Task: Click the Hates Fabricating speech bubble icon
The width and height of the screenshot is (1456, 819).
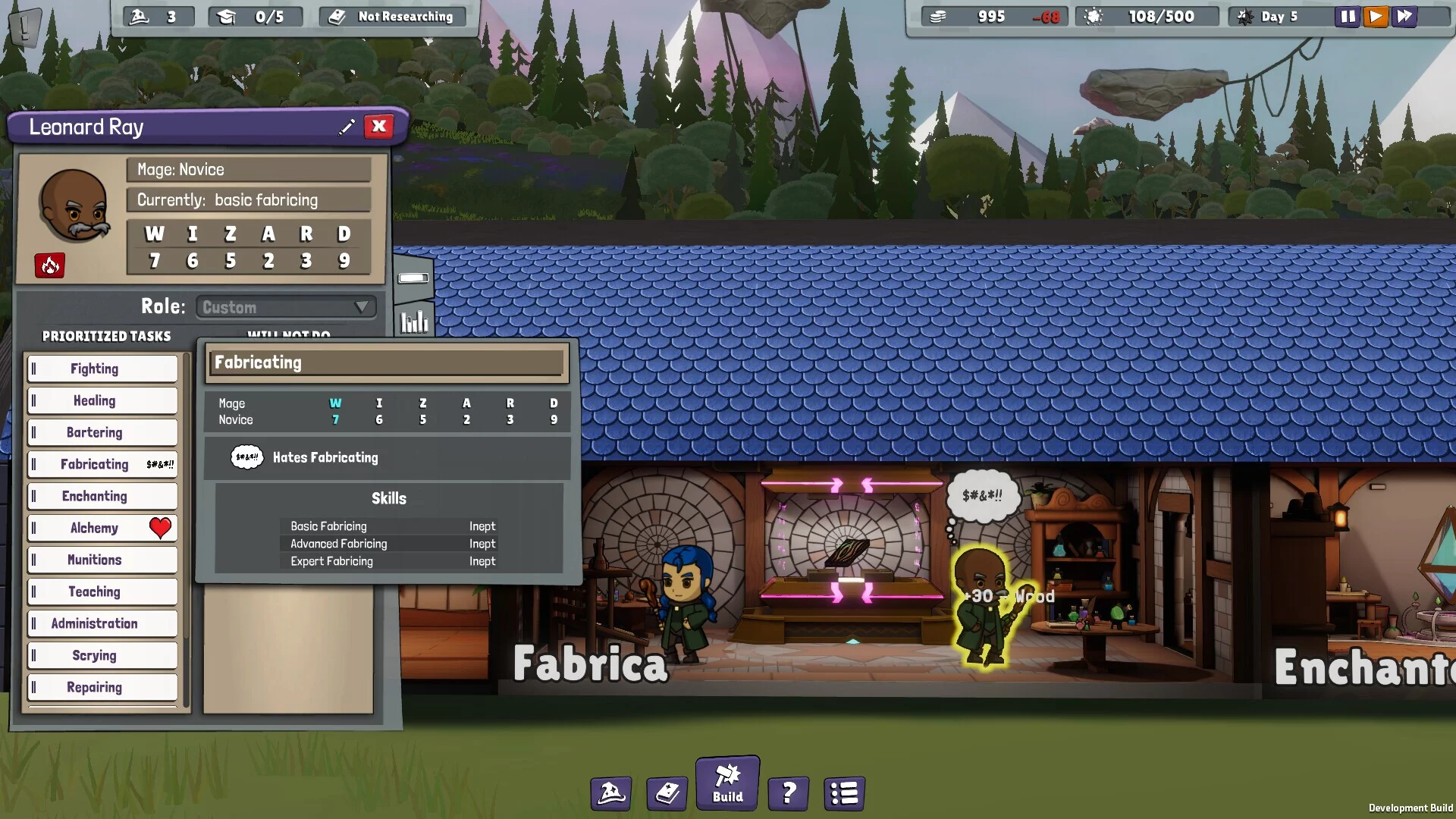Action: click(x=247, y=457)
